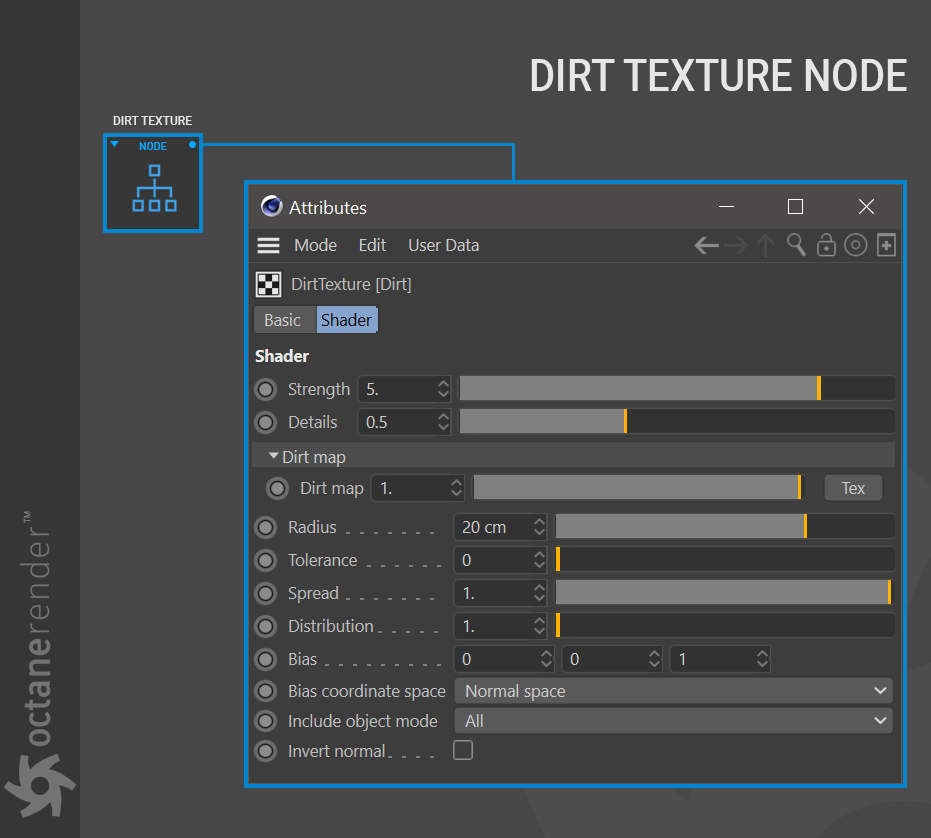
Task: Click the circular target mode icon
Action: [x=855, y=245]
